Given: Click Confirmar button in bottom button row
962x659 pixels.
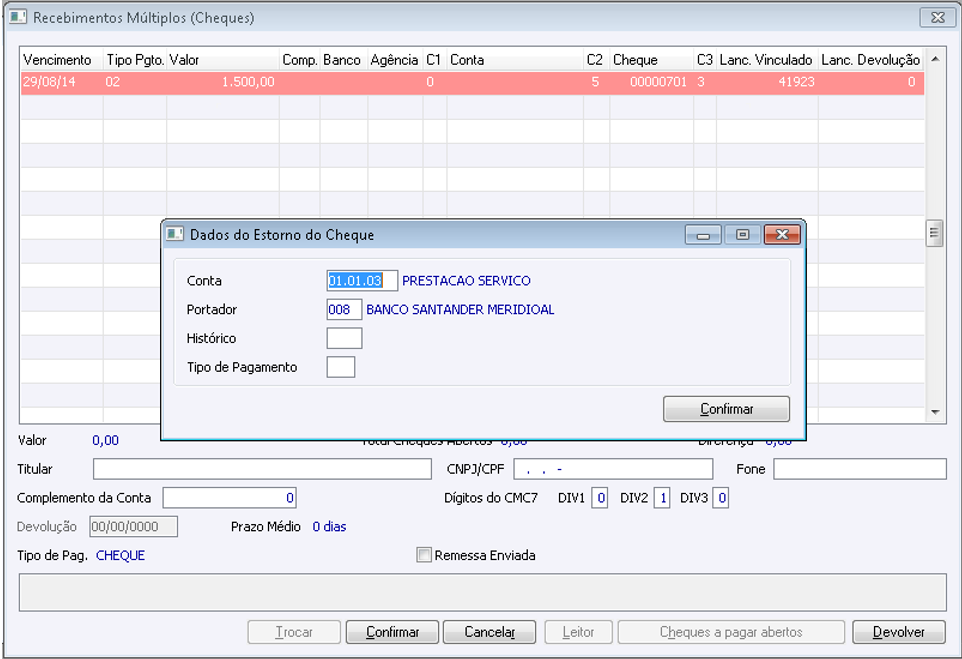Looking at the screenshot, I should (x=393, y=632).
